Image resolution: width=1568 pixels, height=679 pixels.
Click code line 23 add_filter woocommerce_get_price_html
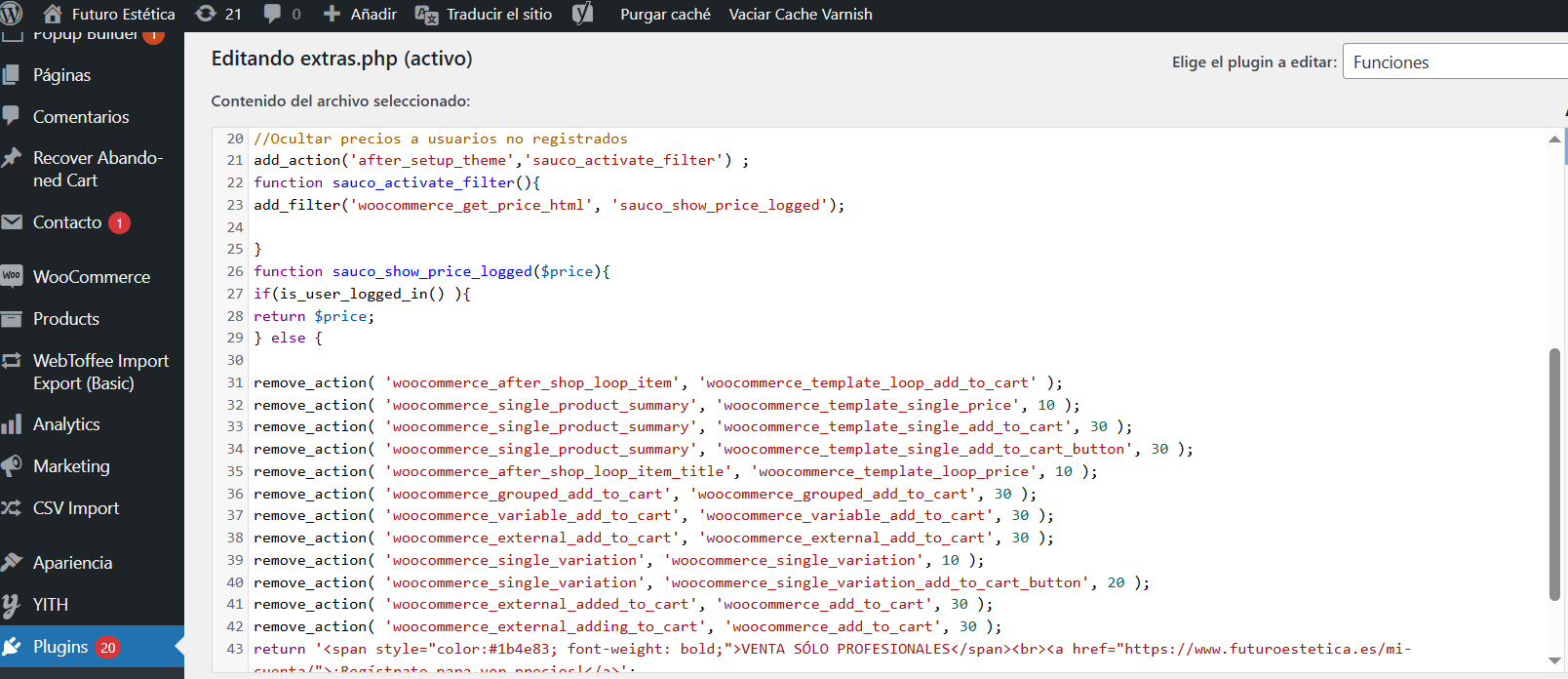tap(549, 205)
